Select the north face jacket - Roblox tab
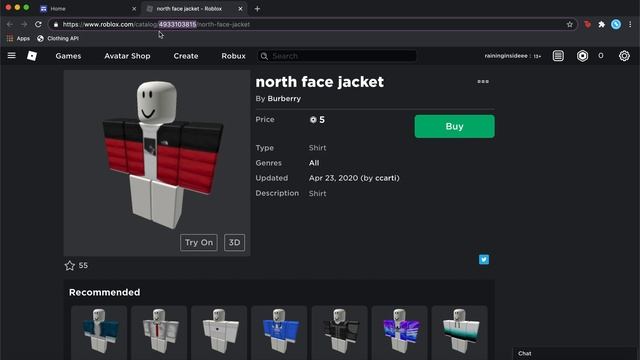The width and height of the screenshot is (640, 360). [194, 9]
